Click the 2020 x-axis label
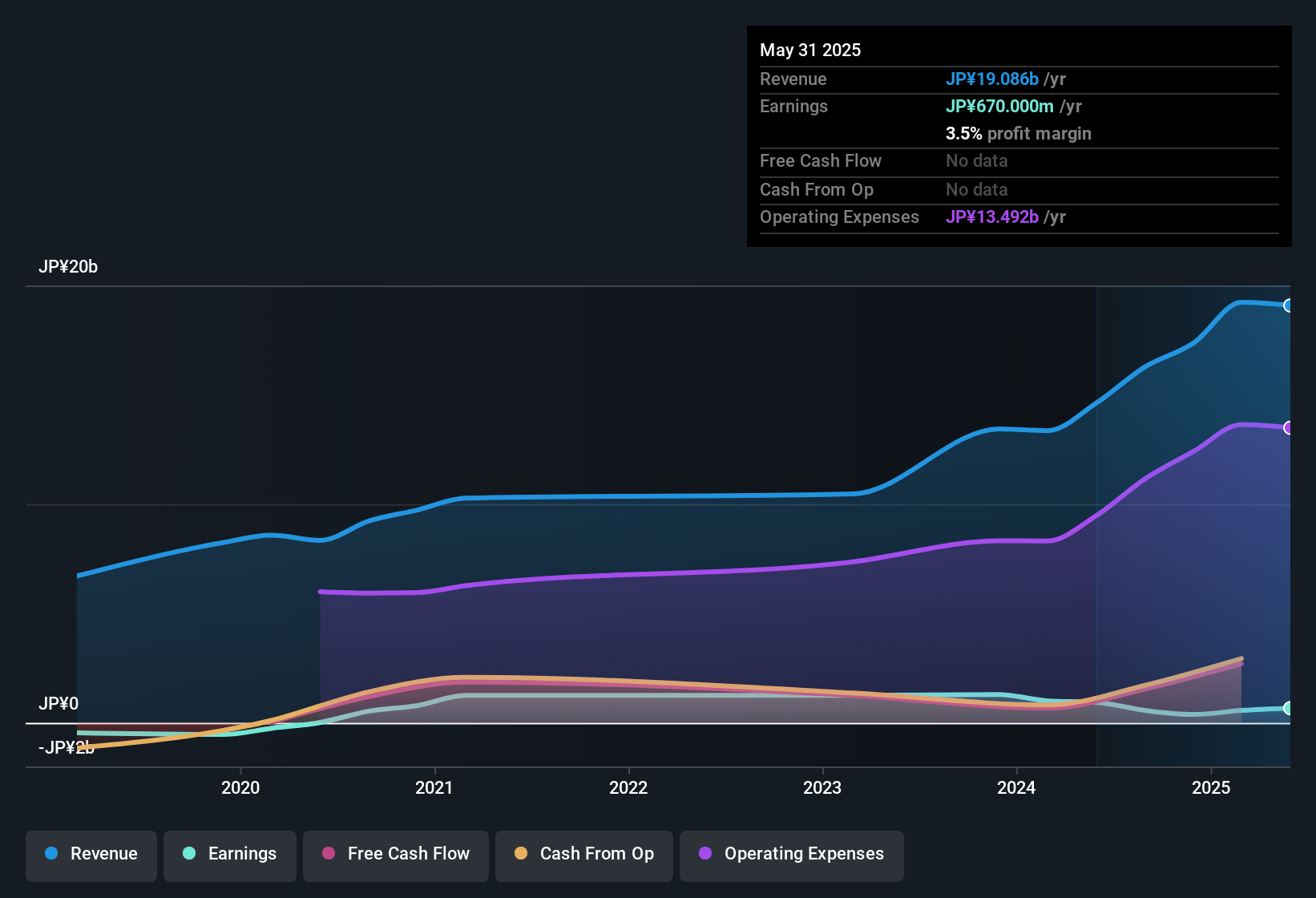 point(240,787)
